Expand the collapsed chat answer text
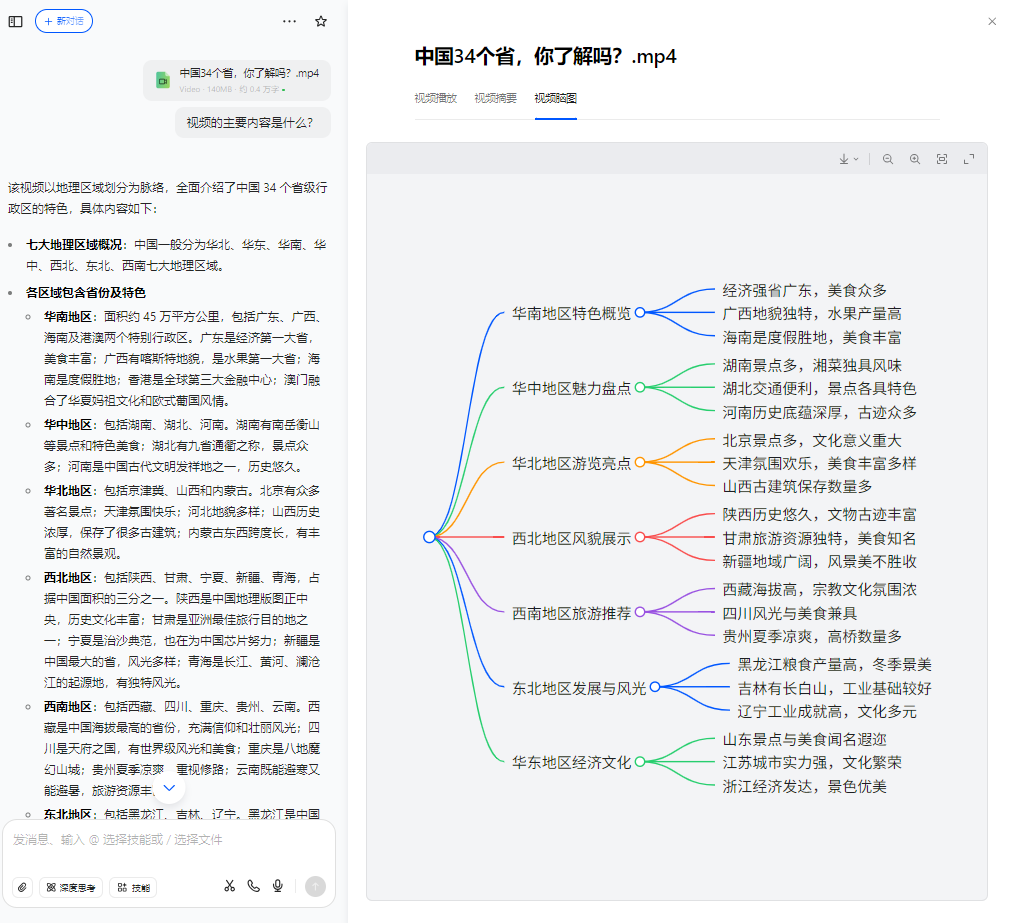Screen dimensions: 1013x923 (x=169, y=788)
